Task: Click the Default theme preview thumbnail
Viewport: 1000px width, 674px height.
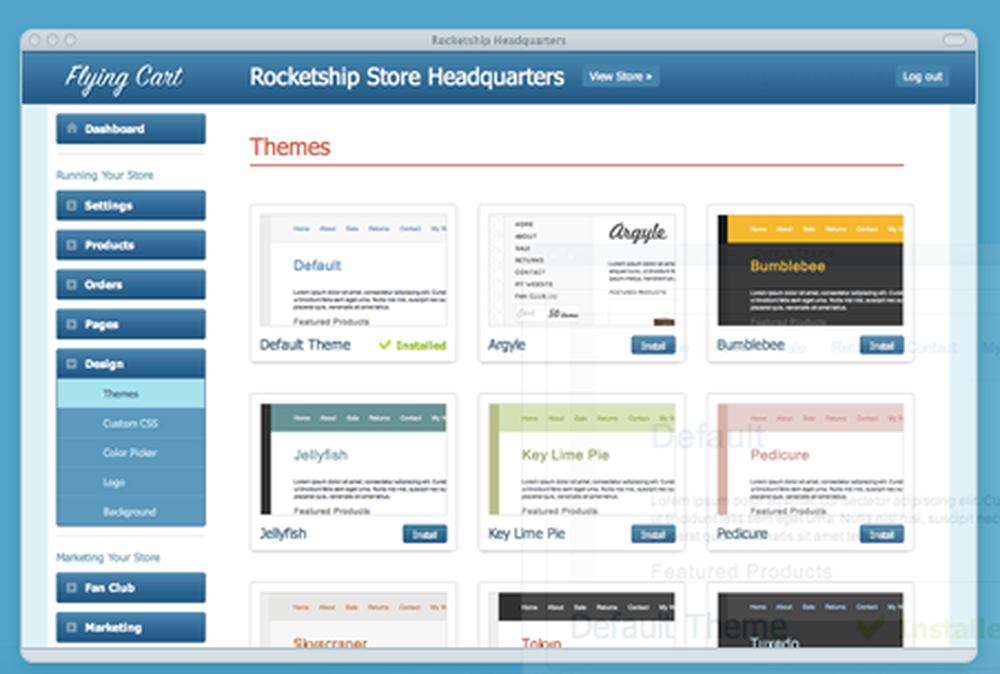Action: [353, 270]
